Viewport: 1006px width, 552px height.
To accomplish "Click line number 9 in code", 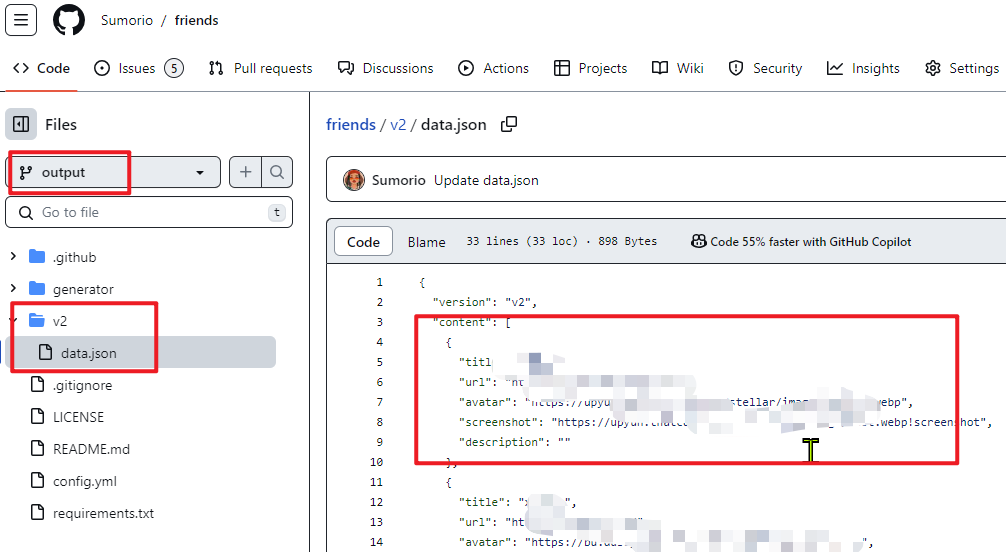I will pos(379,442).
